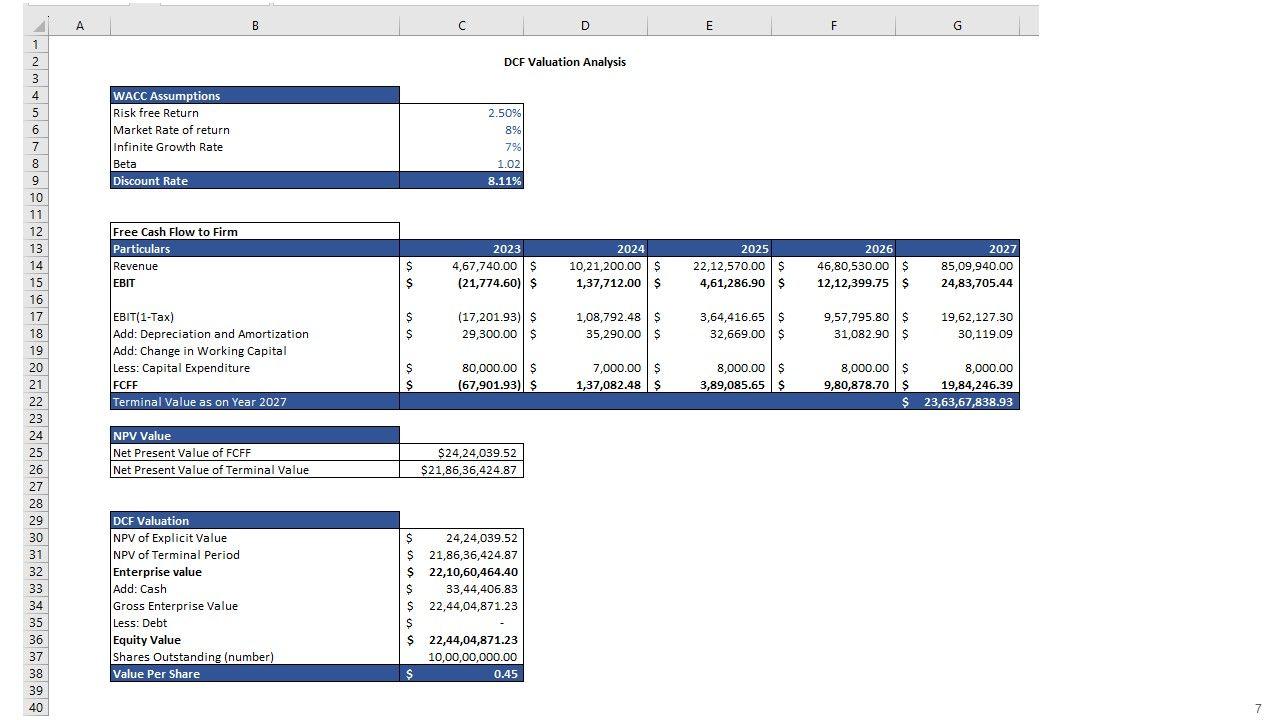Image resolution: width=1280 pixels, height=720 pixels.
Task: Select the Risk free Return 2.50% cell
Action: [x=461, y=113]
